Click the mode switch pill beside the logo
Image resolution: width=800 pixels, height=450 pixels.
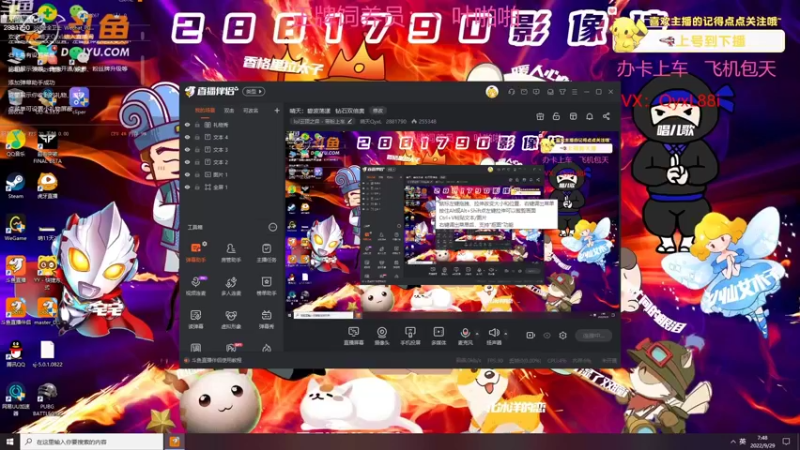tap(254, 92)
